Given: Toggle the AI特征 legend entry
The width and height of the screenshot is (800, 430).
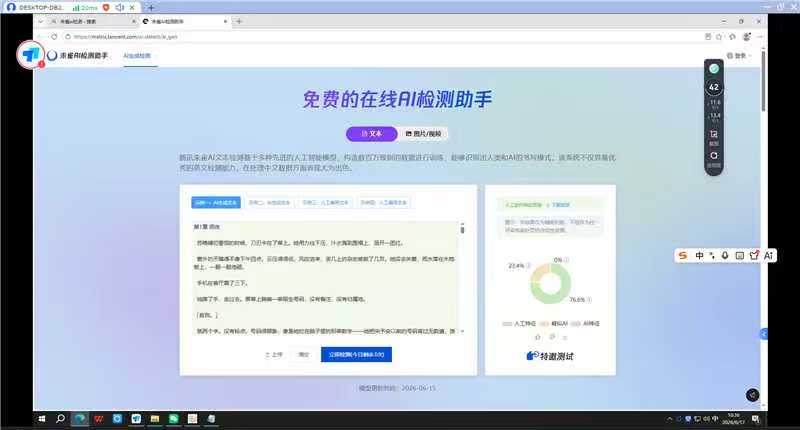Looking at the screenshot, I should point(585,323).
